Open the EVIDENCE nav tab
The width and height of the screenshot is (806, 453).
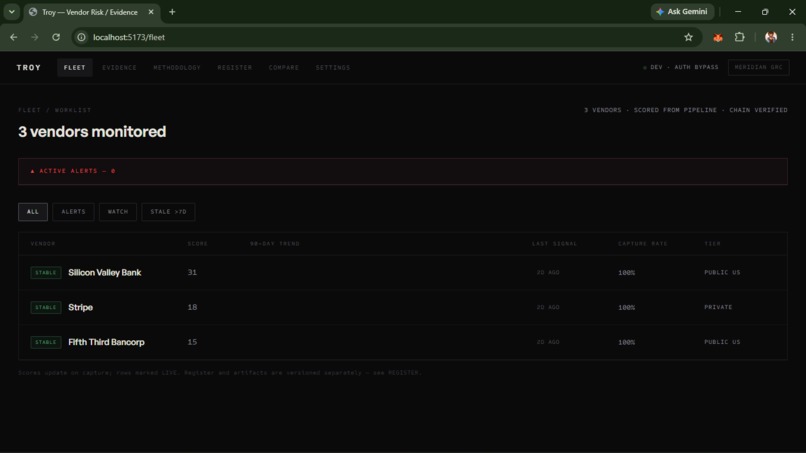coord(119,67)
